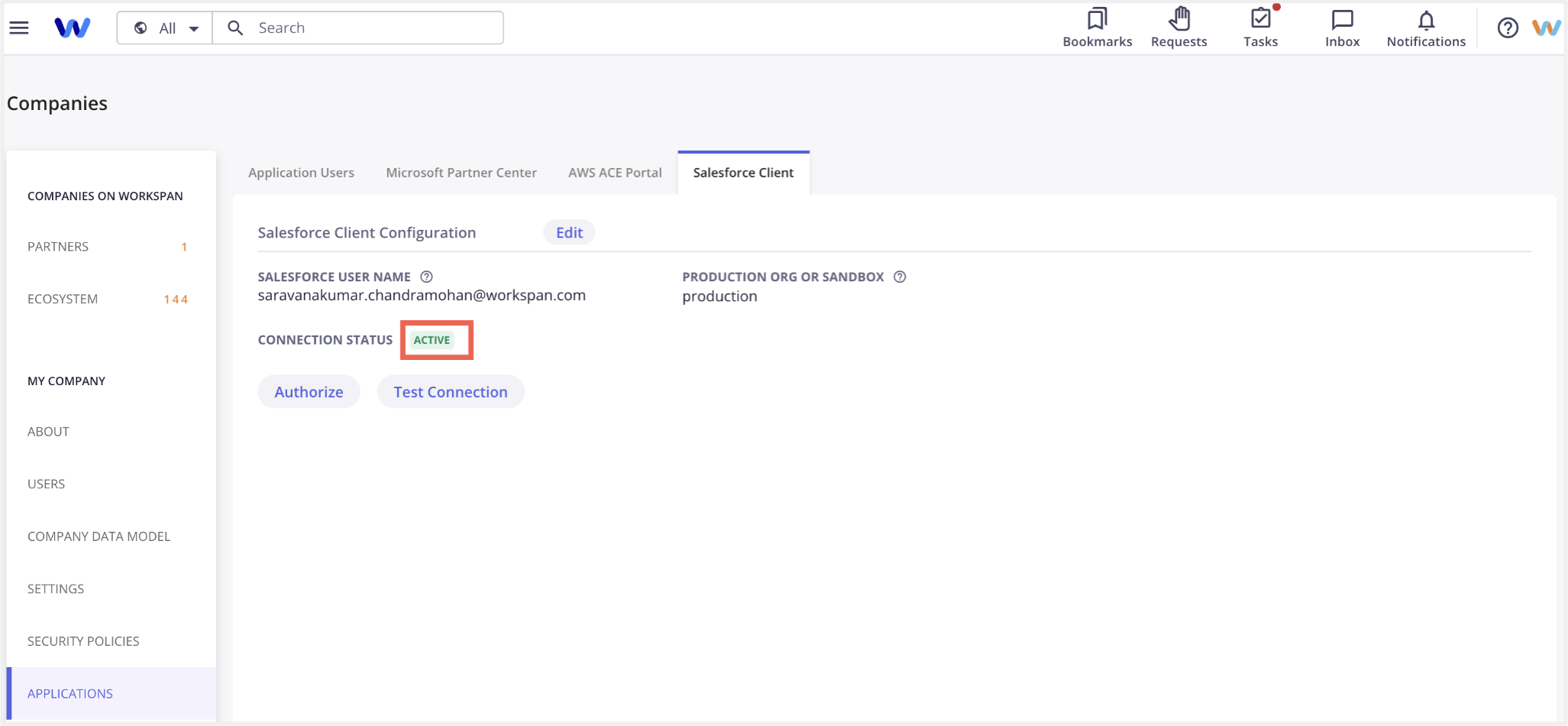Click the Companies page heading

click(x=57, y=103)
